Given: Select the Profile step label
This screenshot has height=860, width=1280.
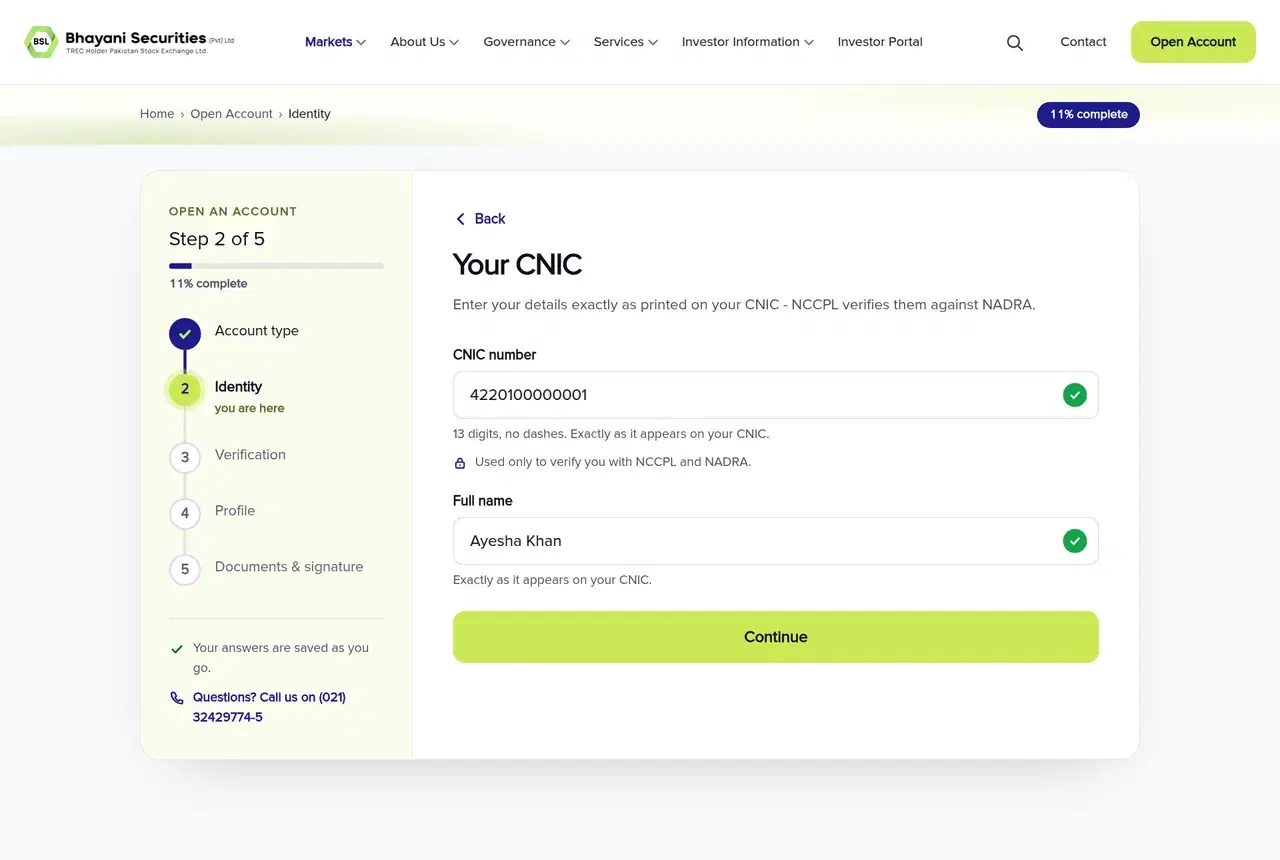Looking at the screenshot, I should click(235, 511).
